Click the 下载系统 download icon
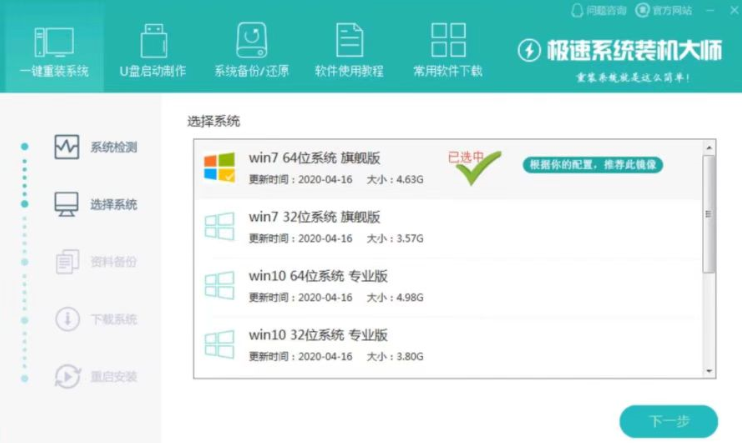Viewport: 742px width, 443px height. point(67,319)
